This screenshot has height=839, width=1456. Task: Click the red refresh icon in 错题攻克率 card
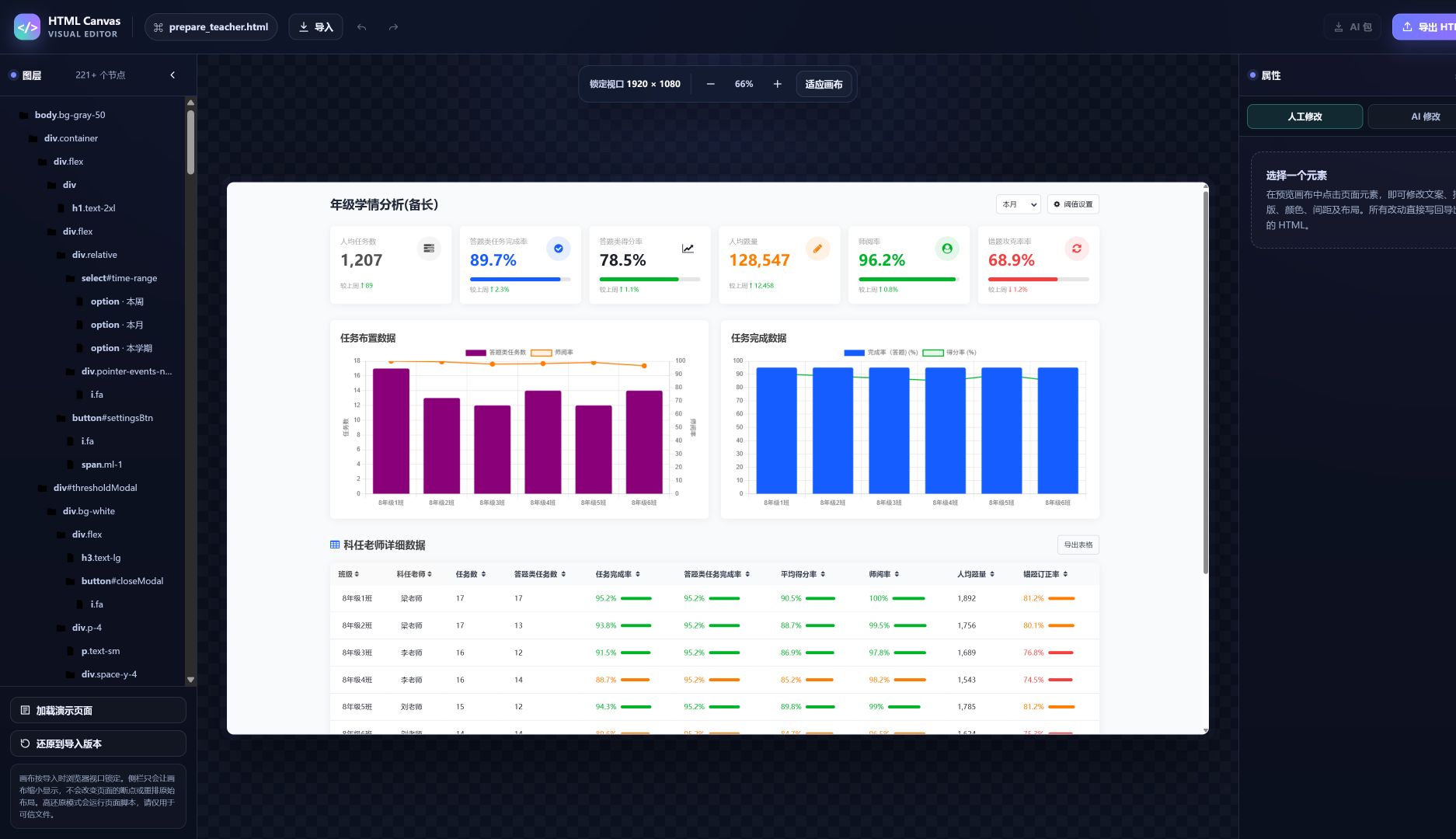[1076, 249]
